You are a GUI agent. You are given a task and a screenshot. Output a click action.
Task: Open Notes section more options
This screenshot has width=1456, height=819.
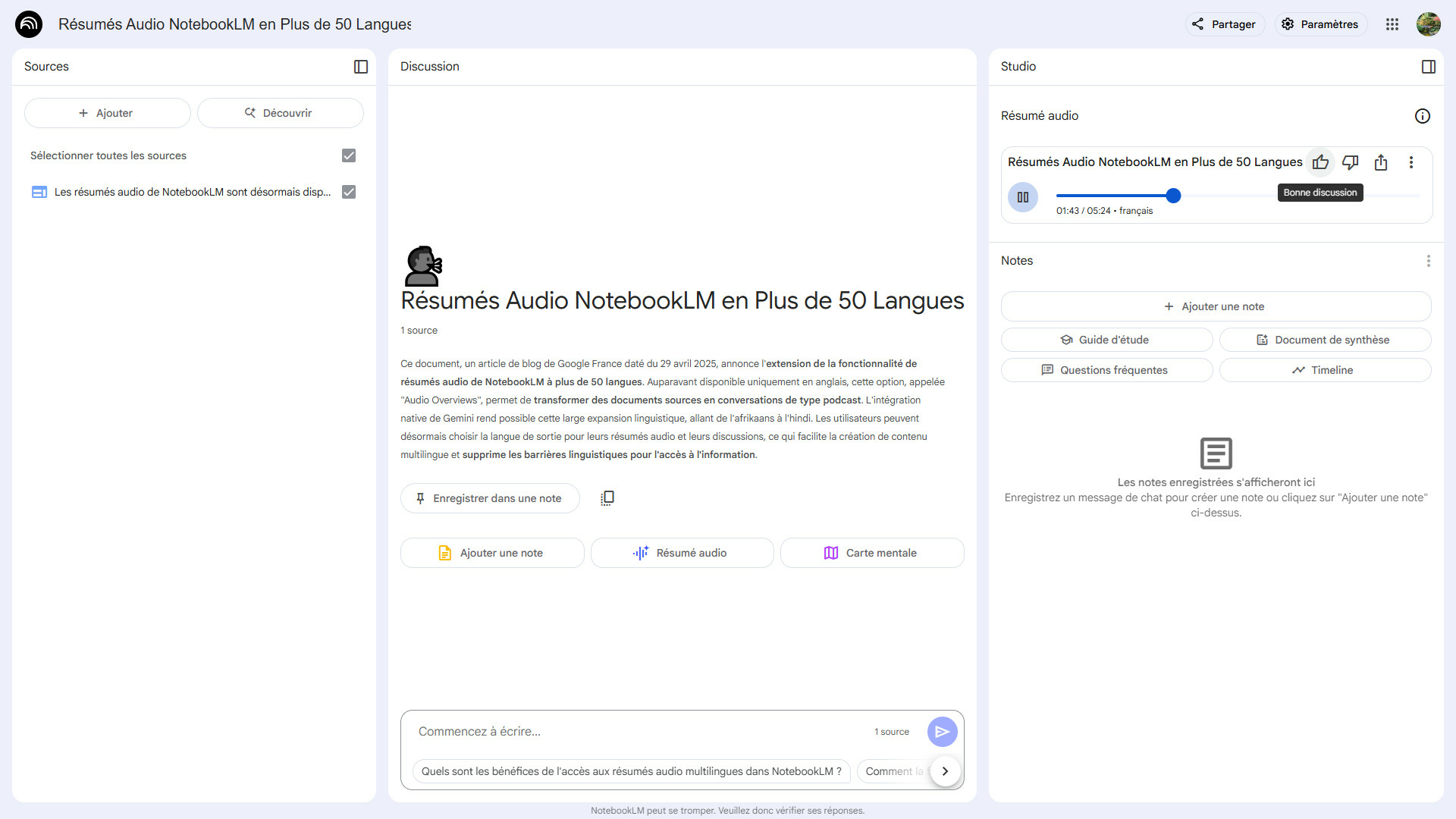pos(1429,261)
